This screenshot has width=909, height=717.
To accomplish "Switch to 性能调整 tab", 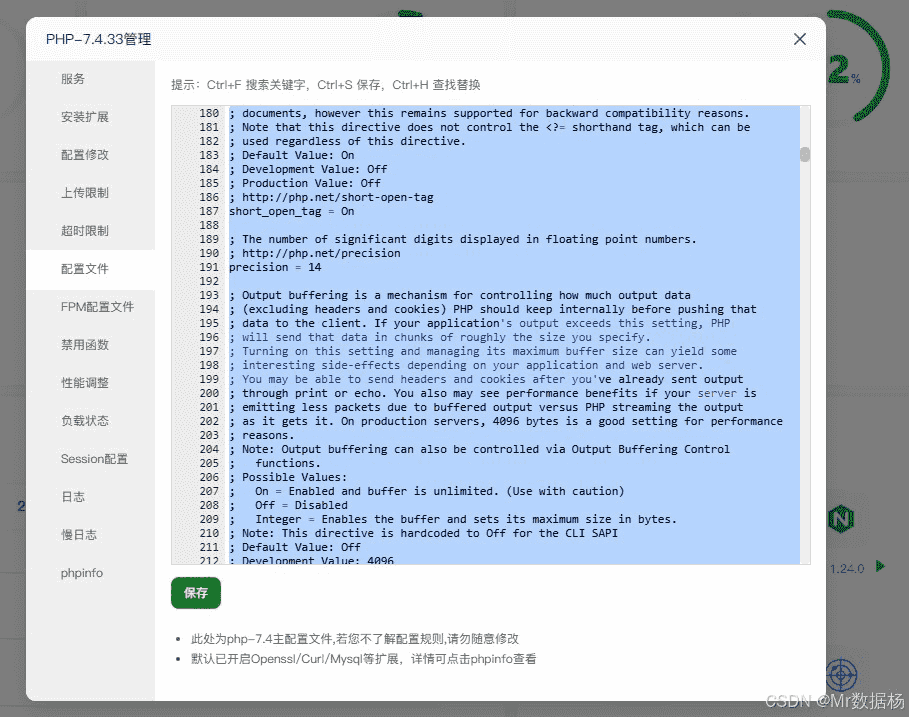I will [85, 383].
